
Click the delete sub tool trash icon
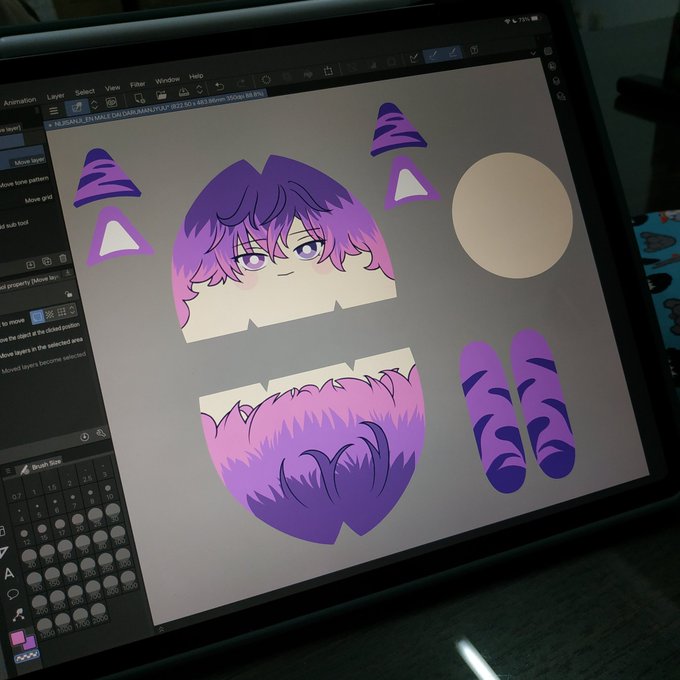(63, 259)
